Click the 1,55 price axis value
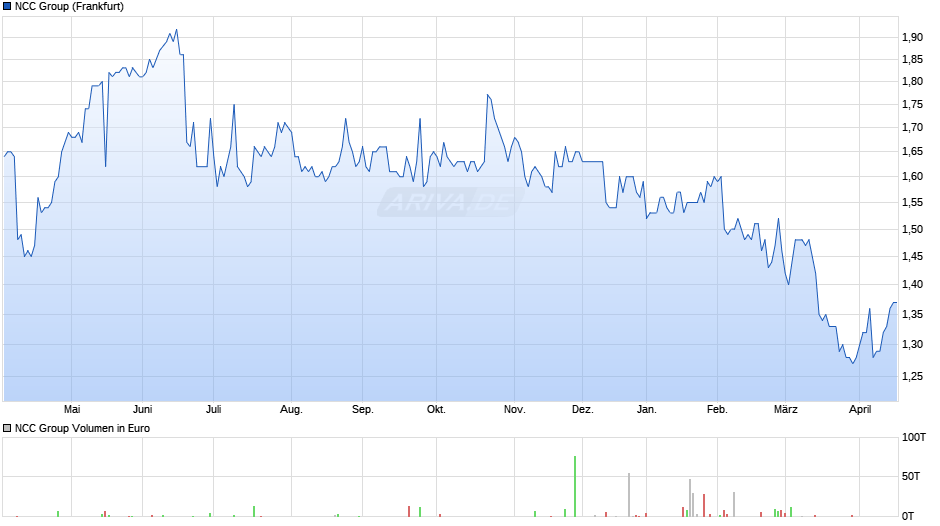The image size is (940, 526). pos(912,203)
